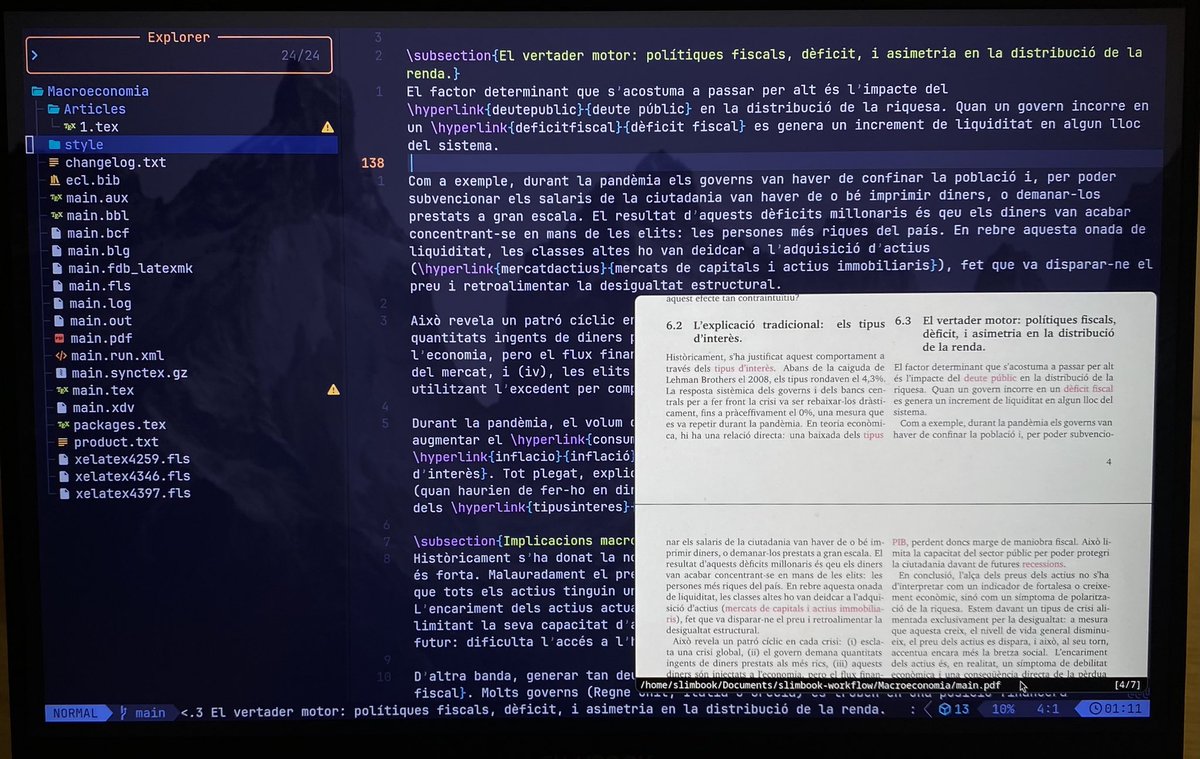Click the warning icon beside main.tex
The width and height of the screenshot is (1200, 759).
(332, 389)
